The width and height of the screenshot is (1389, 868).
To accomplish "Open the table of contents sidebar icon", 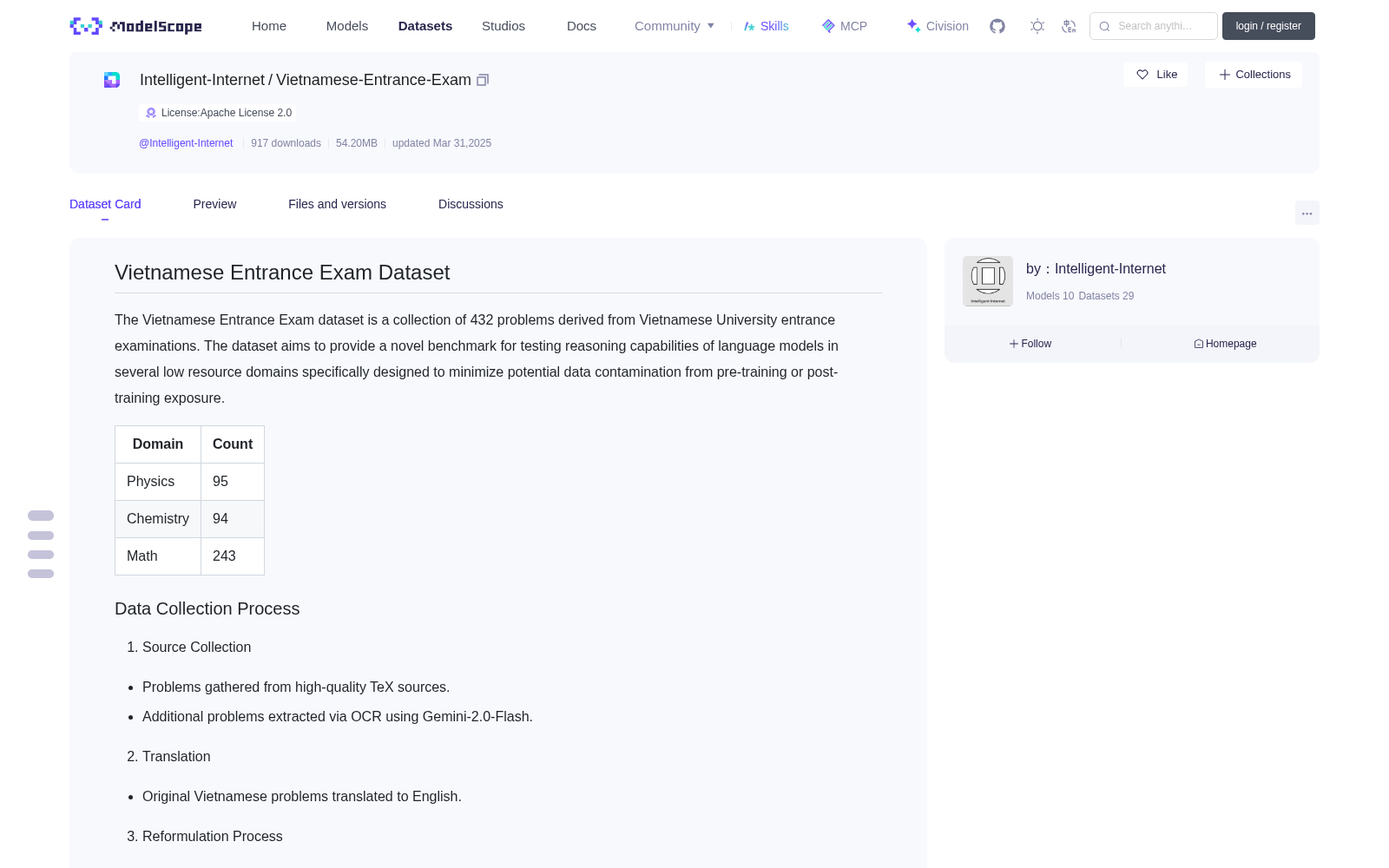I will [41, 544].
